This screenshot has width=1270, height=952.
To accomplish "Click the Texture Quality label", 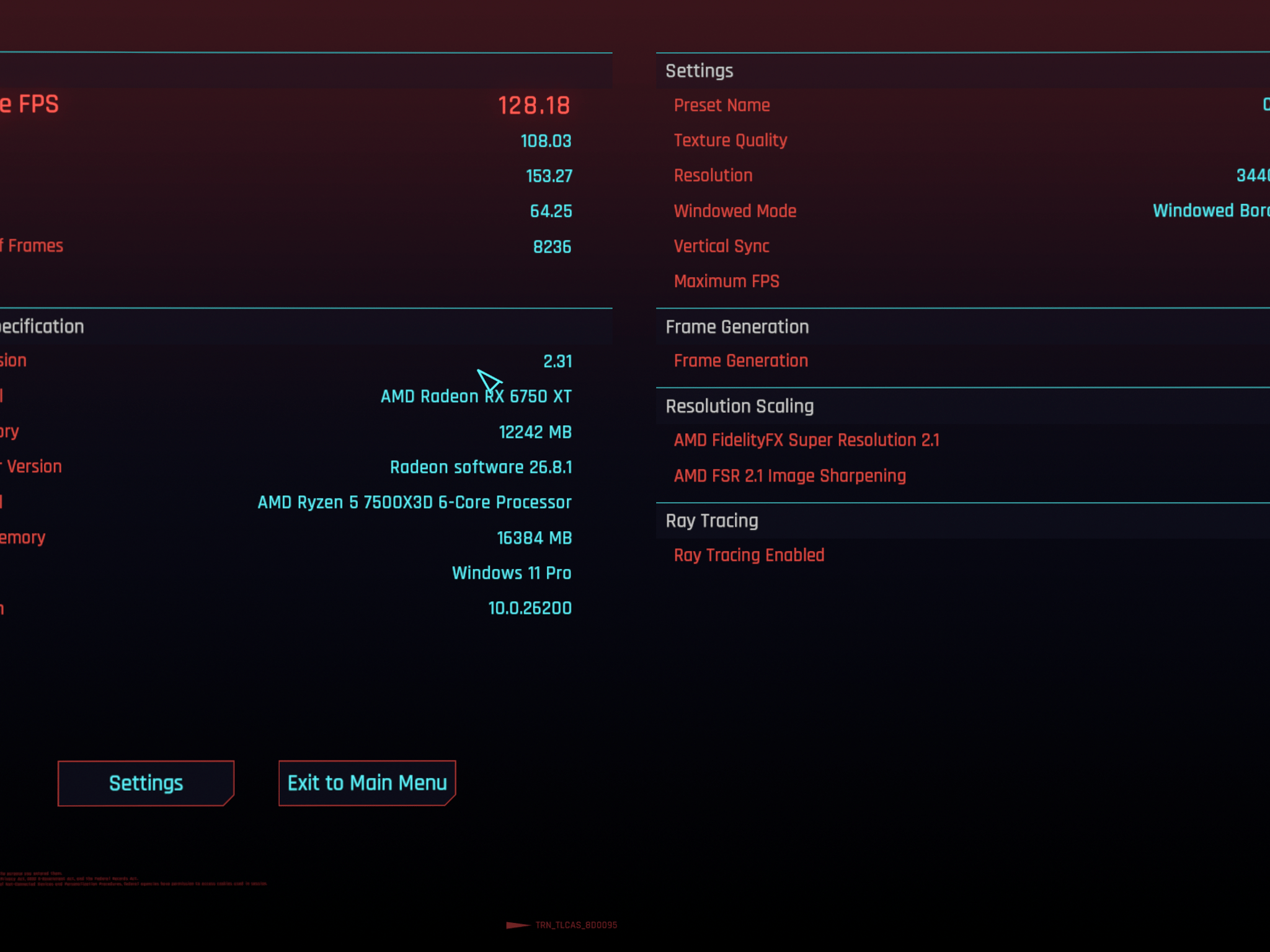I will (730, 141).
